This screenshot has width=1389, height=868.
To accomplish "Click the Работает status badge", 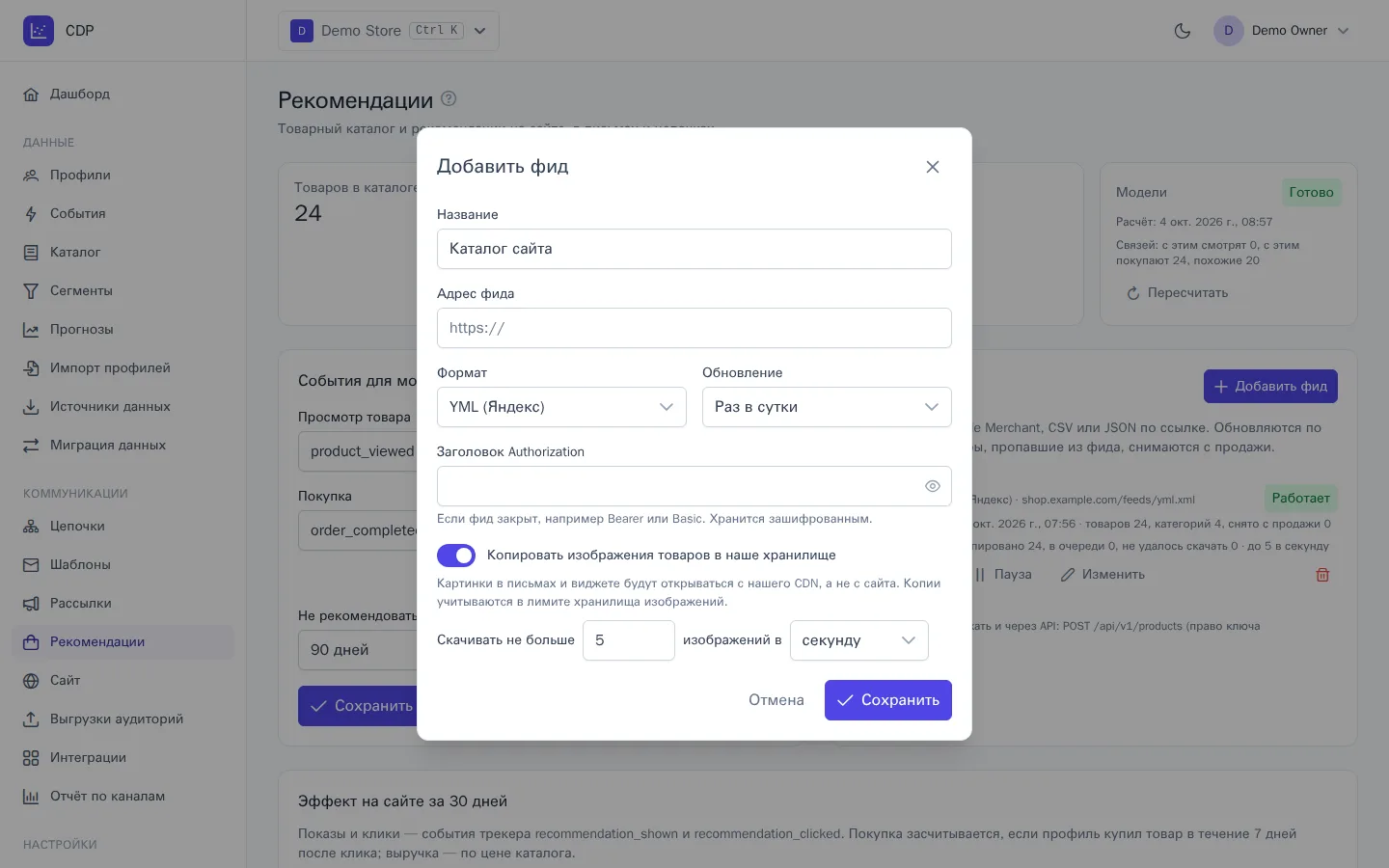I will [1300, 499].
